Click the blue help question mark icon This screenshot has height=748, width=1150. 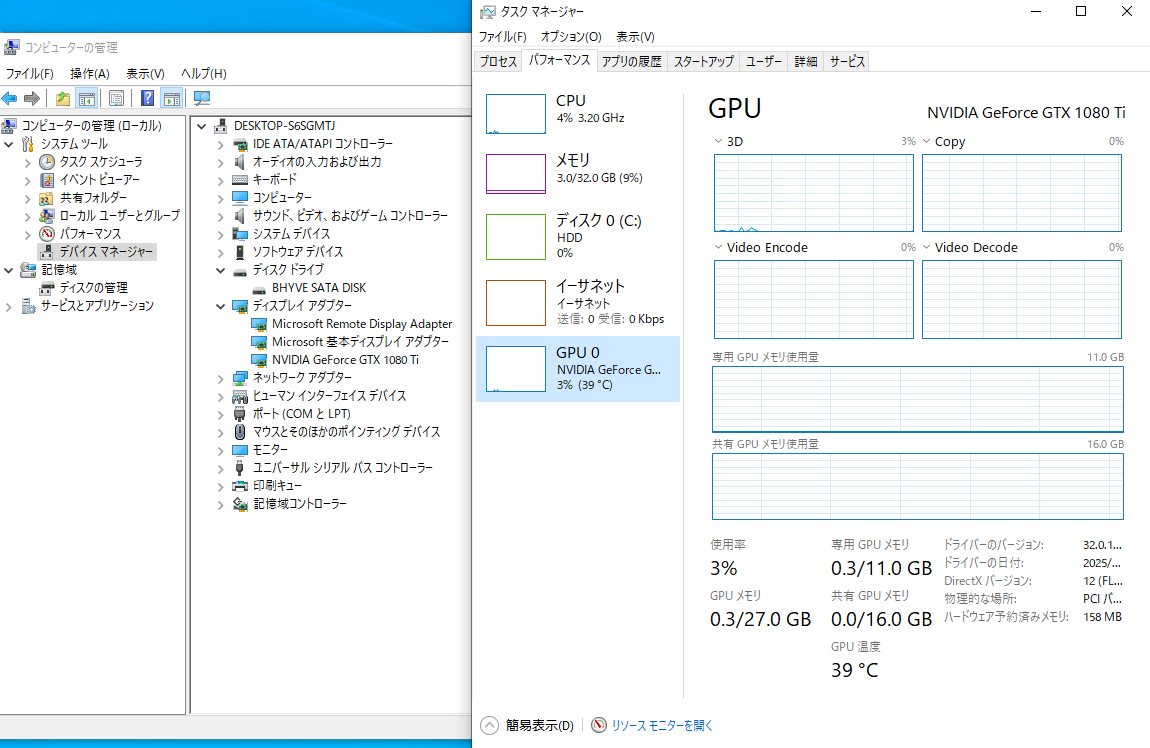coord(147,98)
